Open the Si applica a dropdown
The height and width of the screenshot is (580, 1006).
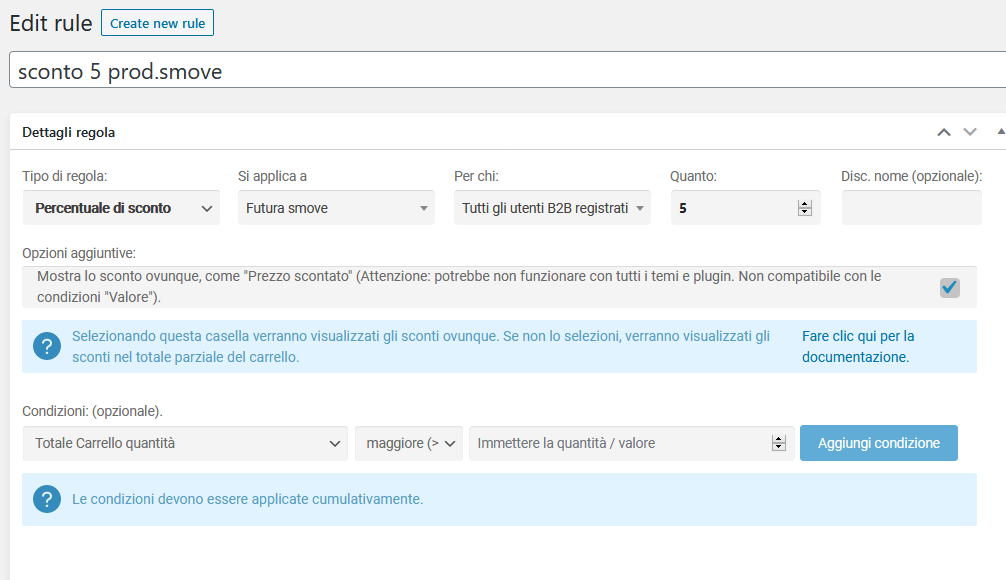(336, 208)
